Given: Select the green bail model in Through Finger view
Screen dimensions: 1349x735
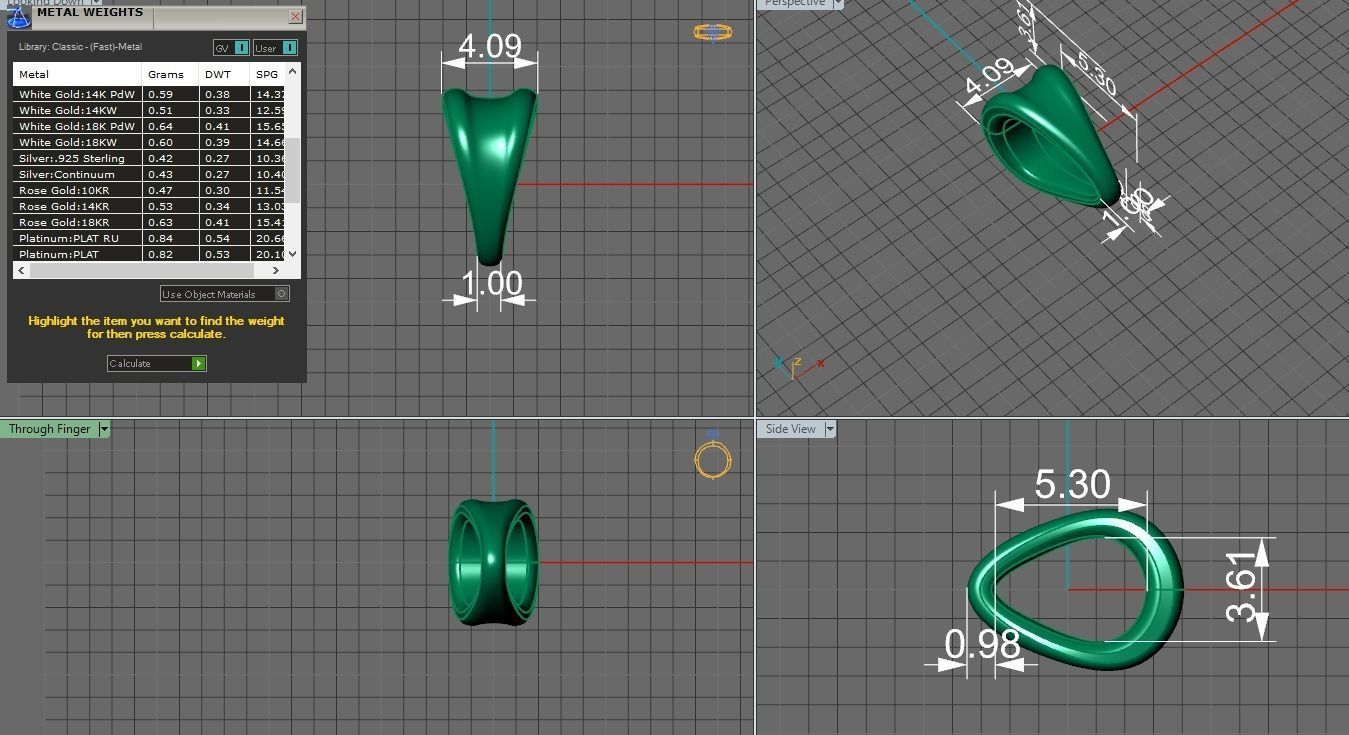Looking at the screenshot, I should pos(493,562).
